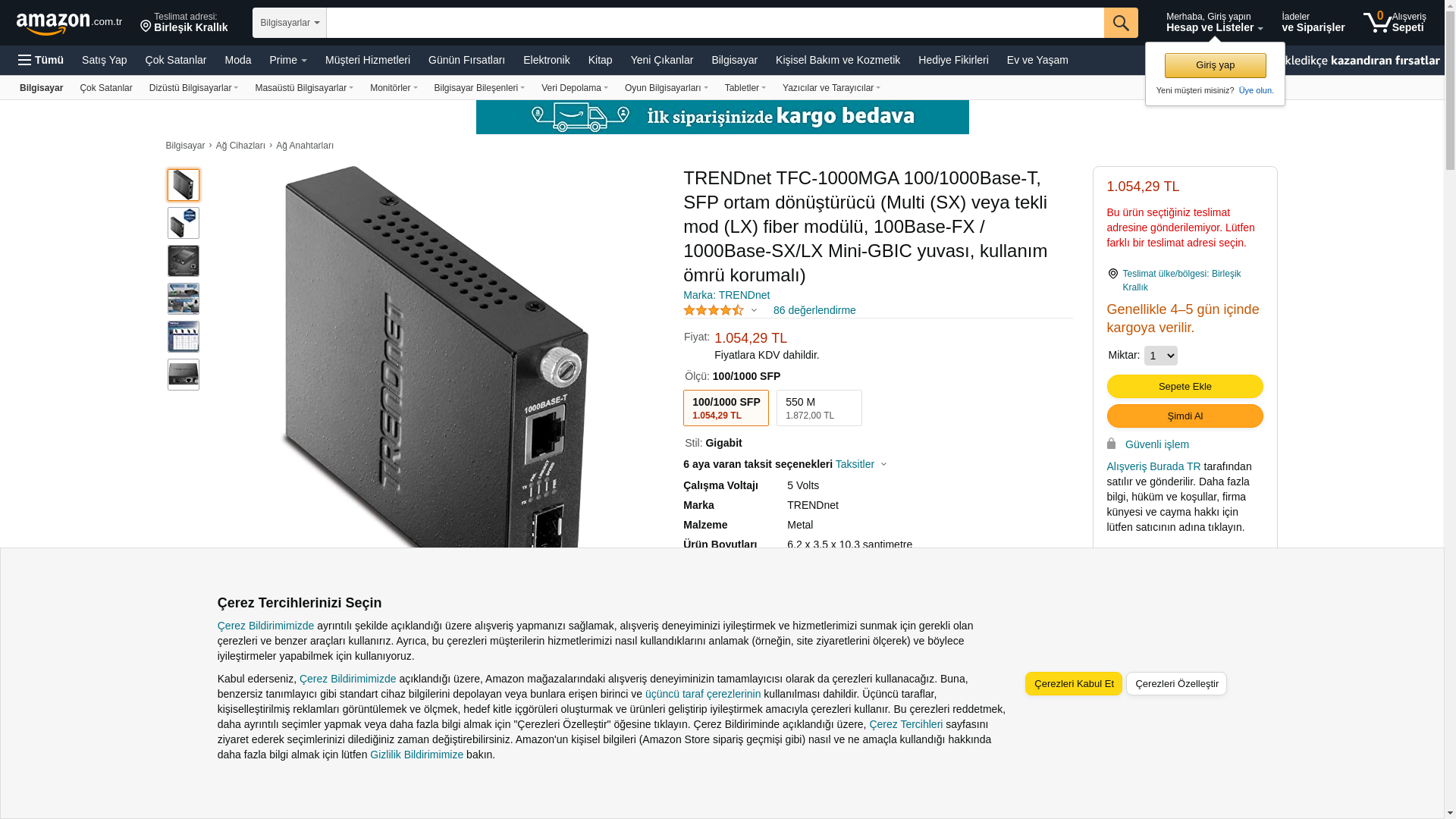Image resolution: width=1456 pixels, height=819 pixels.
Task: Open the Elektronik menu item
Action: pyautogui.click(x=546, y=60)
